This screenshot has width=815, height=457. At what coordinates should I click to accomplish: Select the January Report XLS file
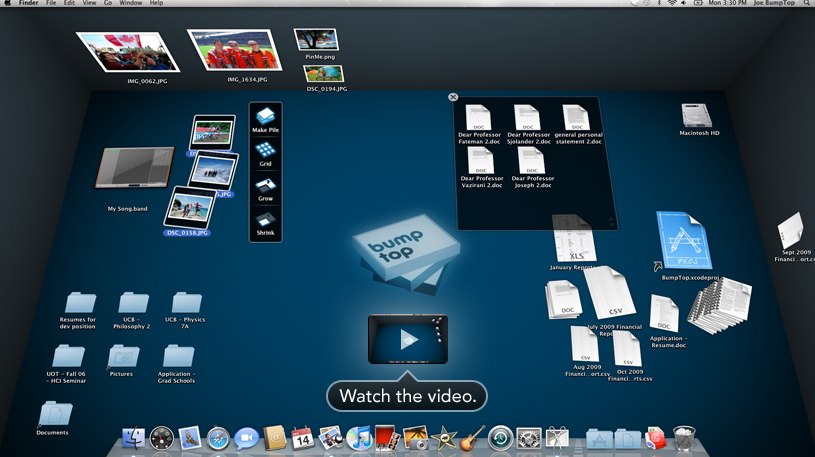tap(573, 243)
